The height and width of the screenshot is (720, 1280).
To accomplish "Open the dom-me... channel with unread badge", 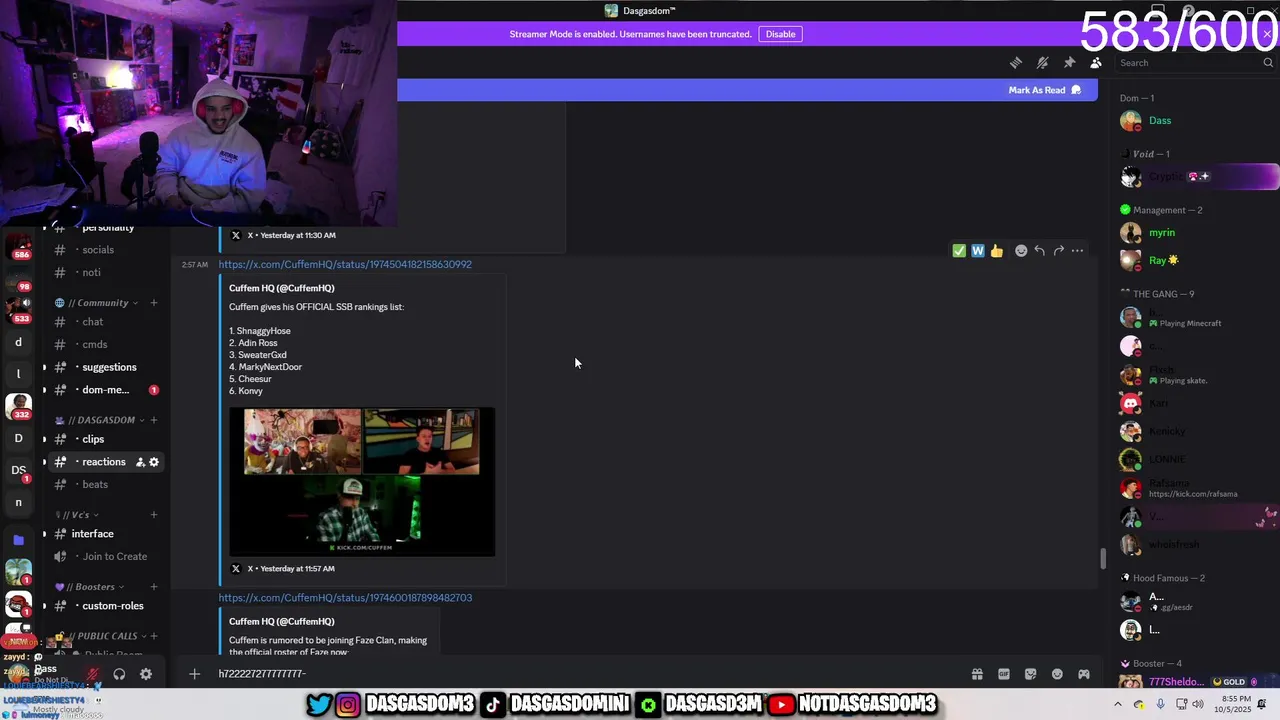I will [105, 390].
